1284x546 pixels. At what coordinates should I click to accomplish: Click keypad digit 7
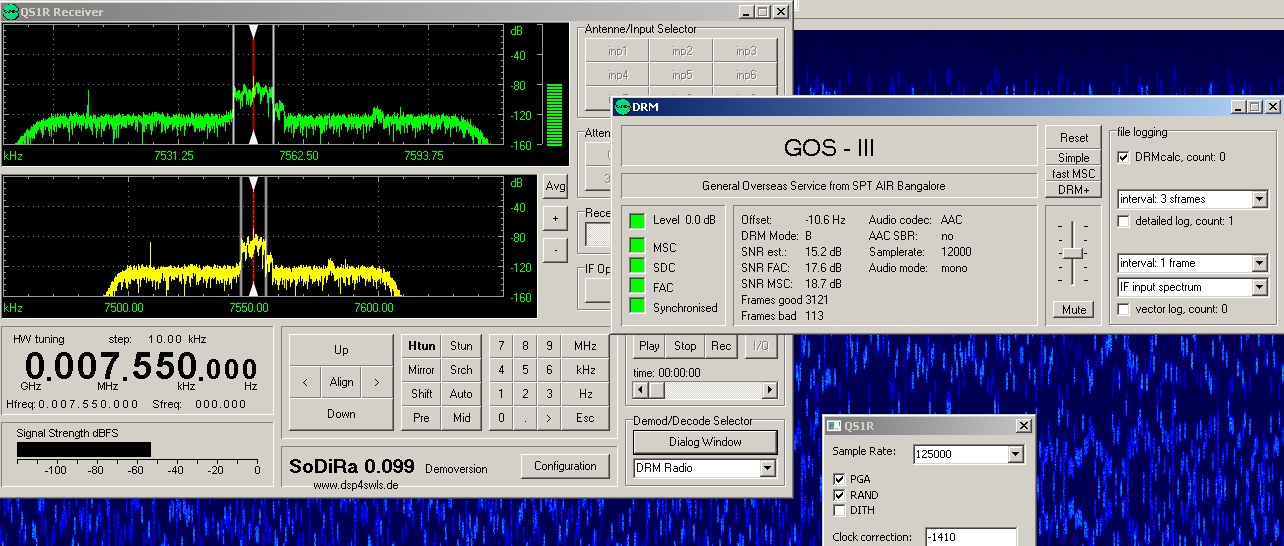point(501,346)
